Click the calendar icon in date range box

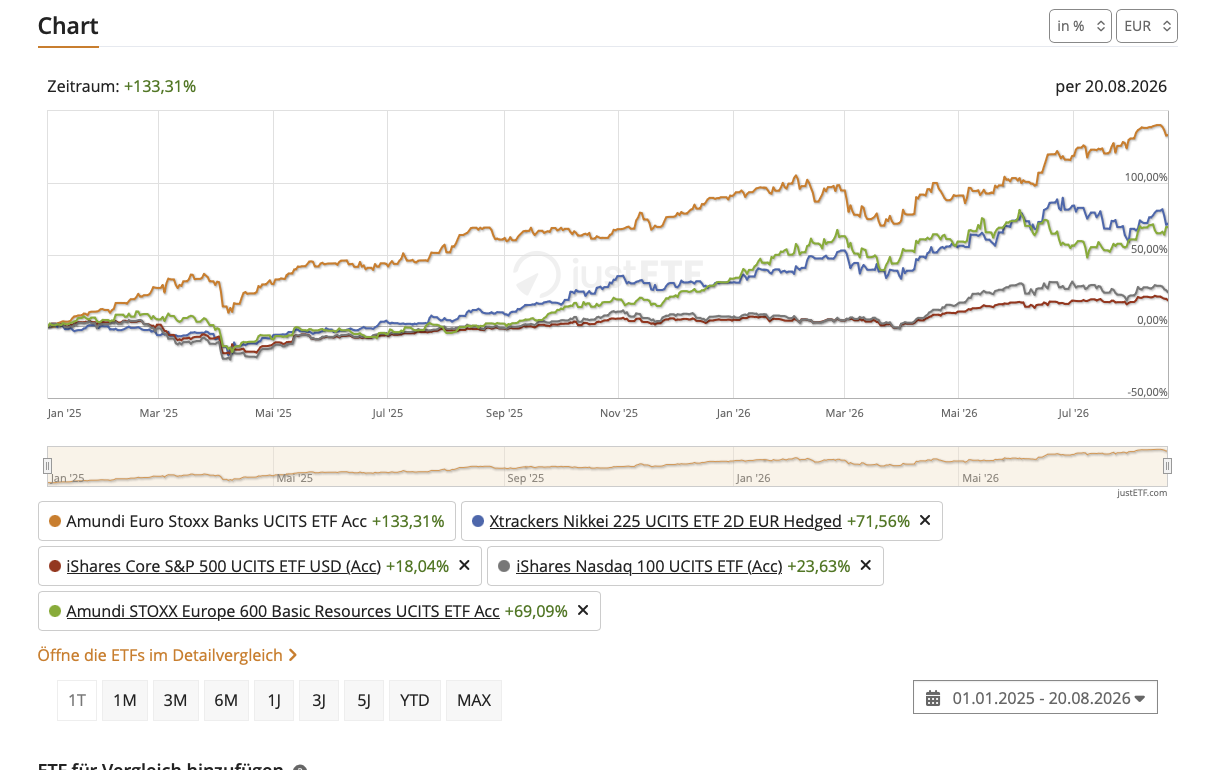pos(933,698)
